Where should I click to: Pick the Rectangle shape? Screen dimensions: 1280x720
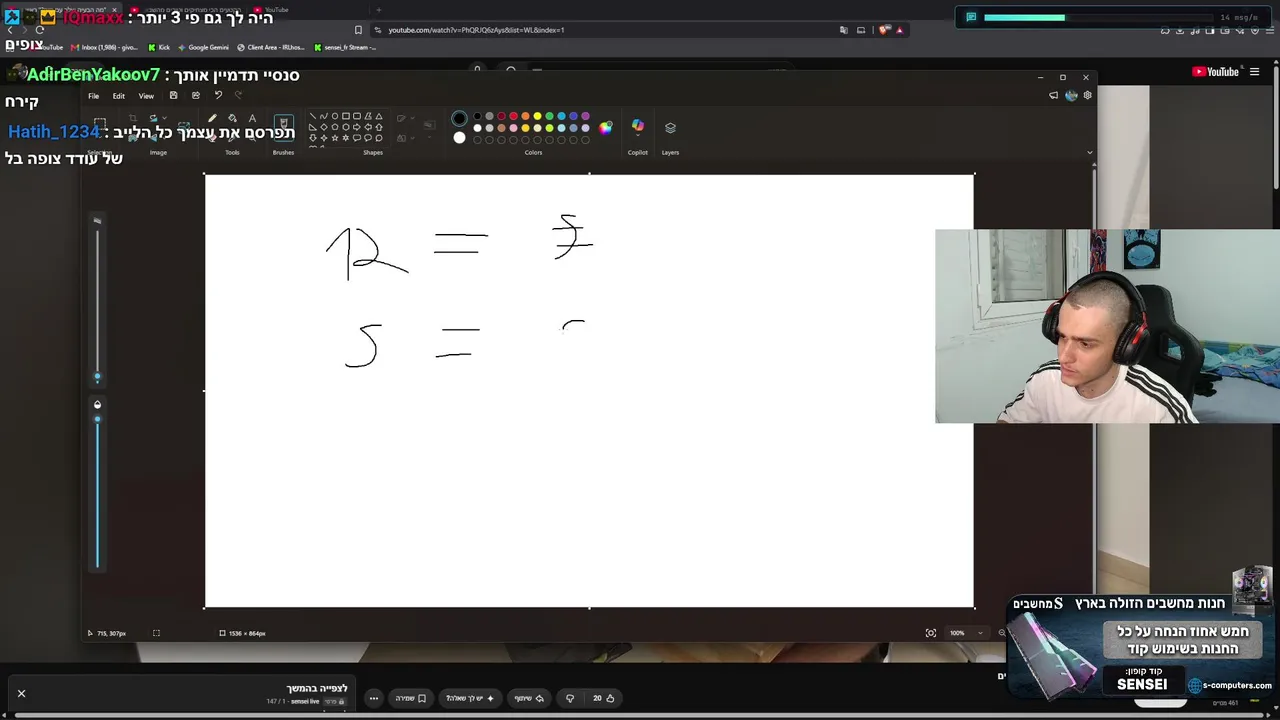(x=346, y=116)
